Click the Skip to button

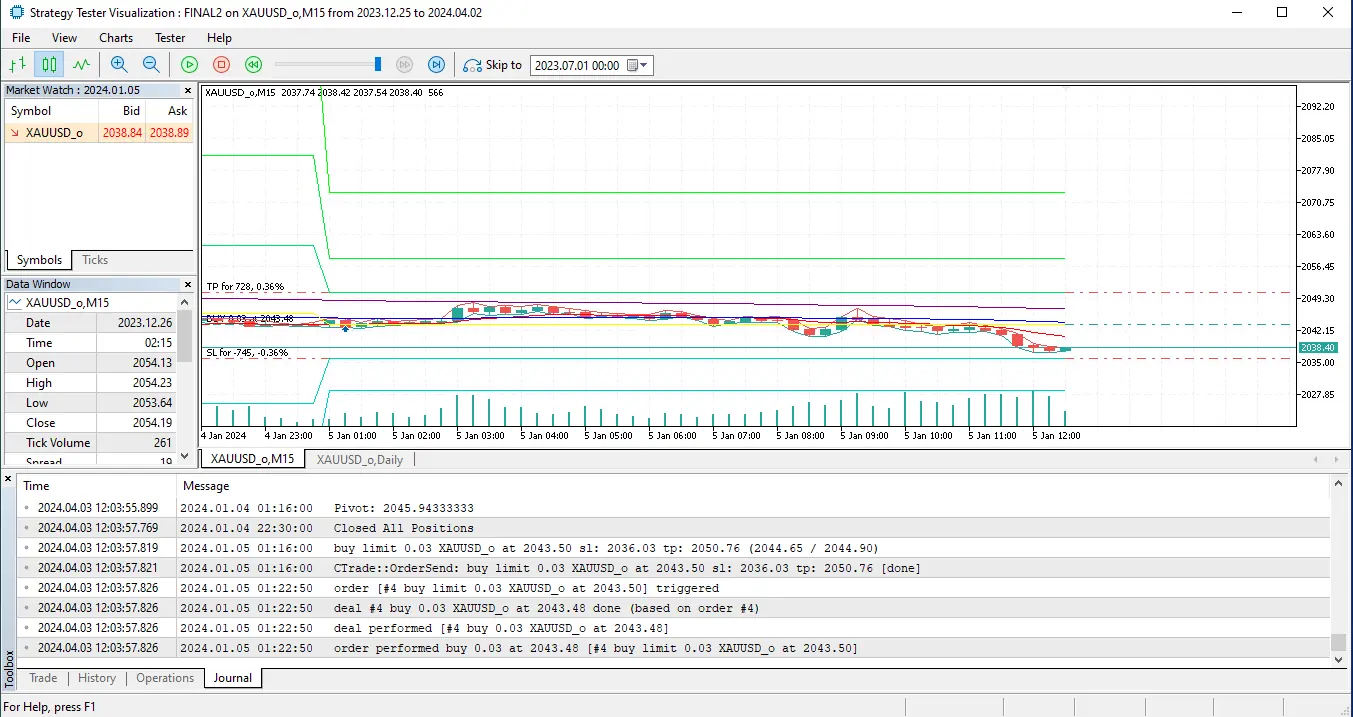[x=493, y=65]
